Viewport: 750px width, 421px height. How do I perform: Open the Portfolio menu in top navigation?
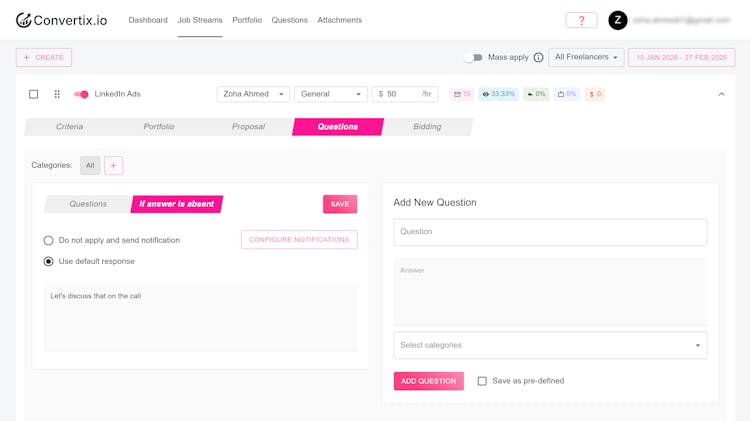247,20
